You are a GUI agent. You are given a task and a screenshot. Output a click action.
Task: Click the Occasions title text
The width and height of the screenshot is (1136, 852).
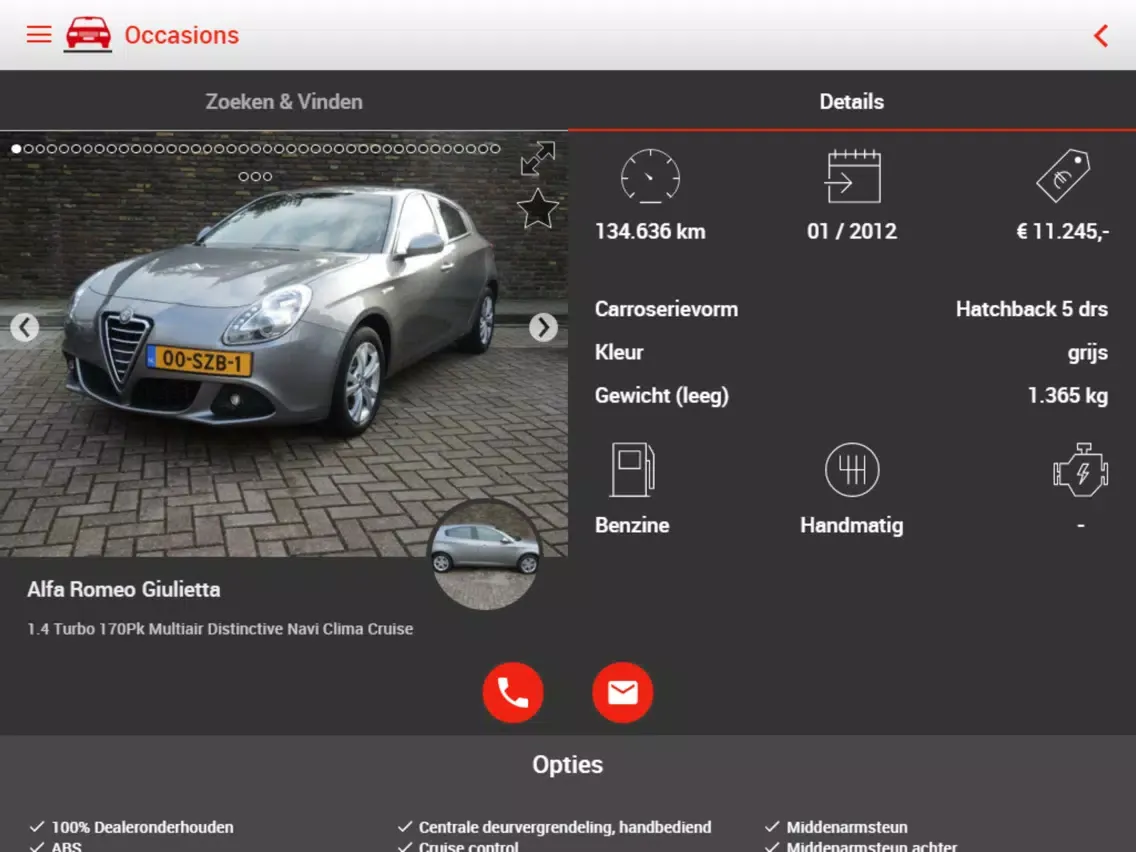pos(181,35)
